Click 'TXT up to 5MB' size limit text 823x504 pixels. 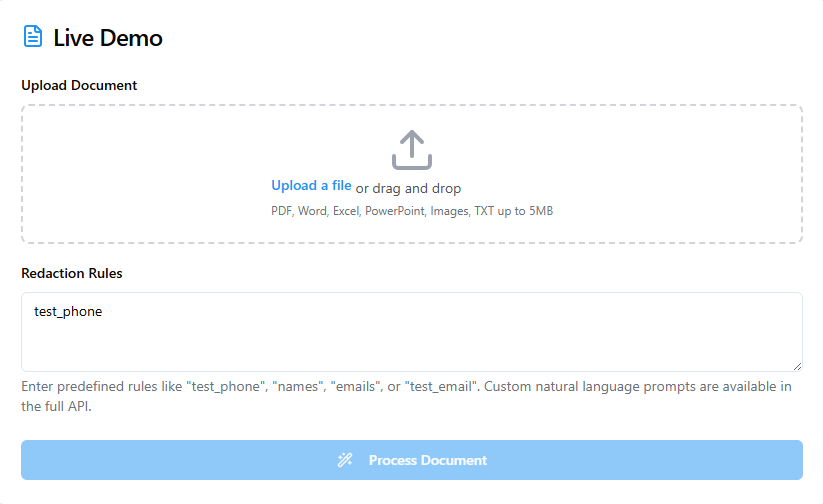point(513,212)
